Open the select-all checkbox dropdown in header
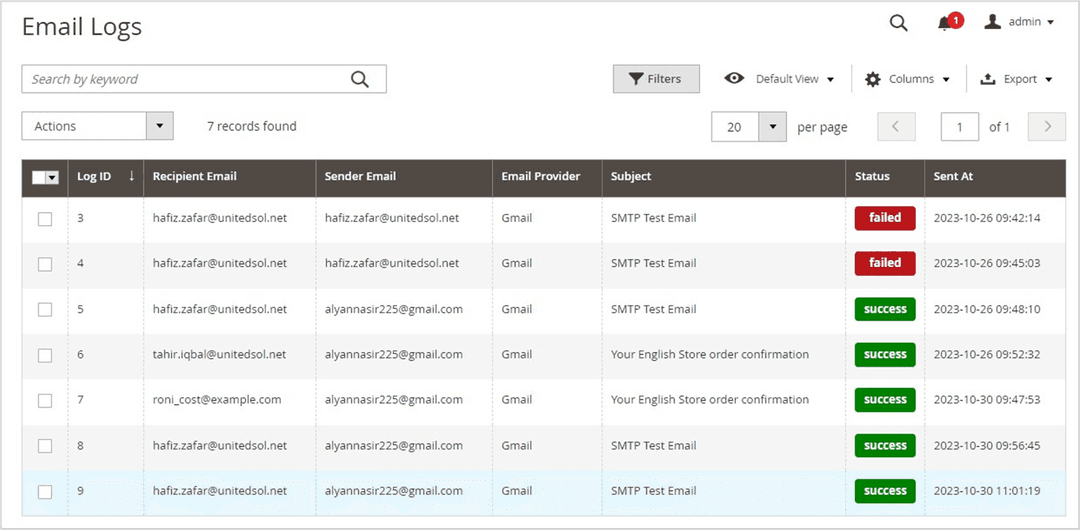This screenshot has width=1080, height=530. point(53,177)
